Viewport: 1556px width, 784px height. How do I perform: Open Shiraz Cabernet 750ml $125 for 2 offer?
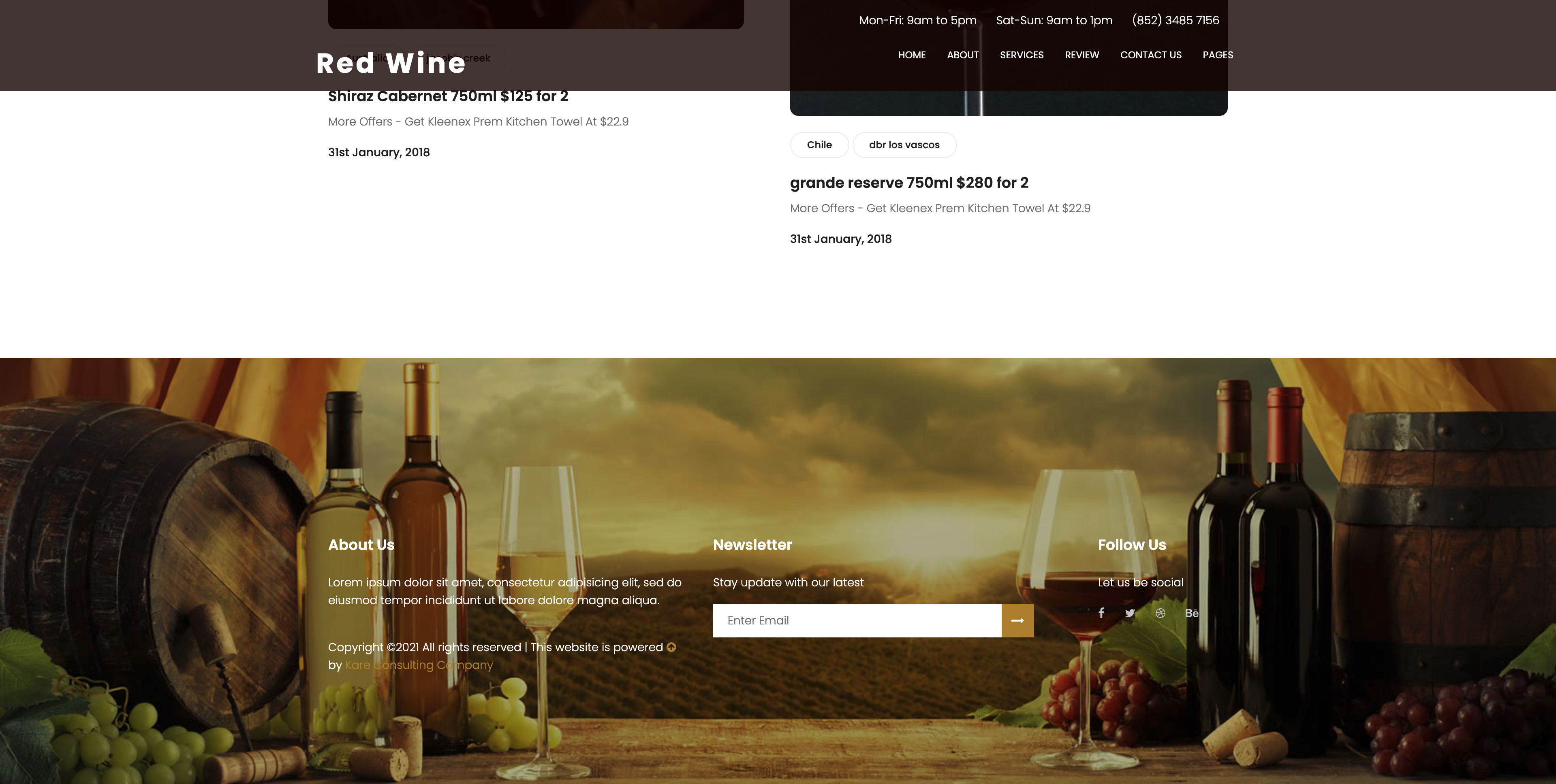[448, 96]
